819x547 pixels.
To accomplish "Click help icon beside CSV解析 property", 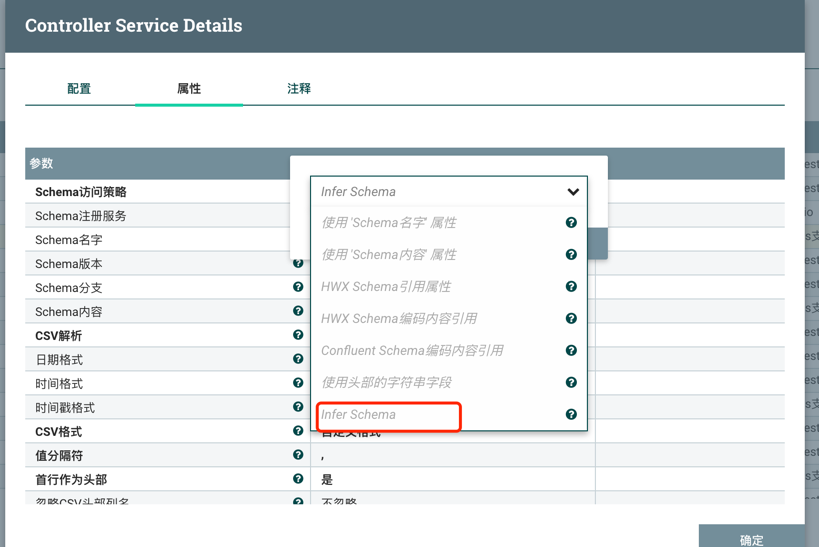I will click(x=298, y=335).
